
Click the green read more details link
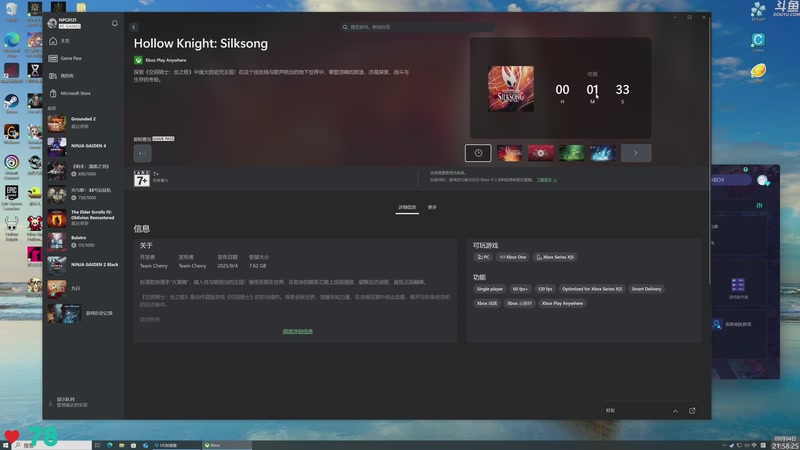298,332
